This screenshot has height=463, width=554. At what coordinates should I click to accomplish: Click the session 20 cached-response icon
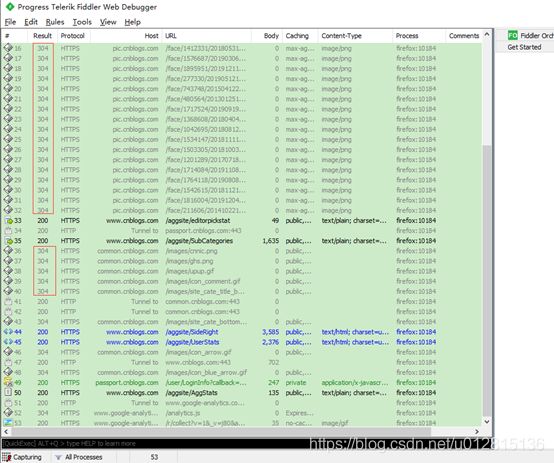pyautogui.click(x=8, y=88)
